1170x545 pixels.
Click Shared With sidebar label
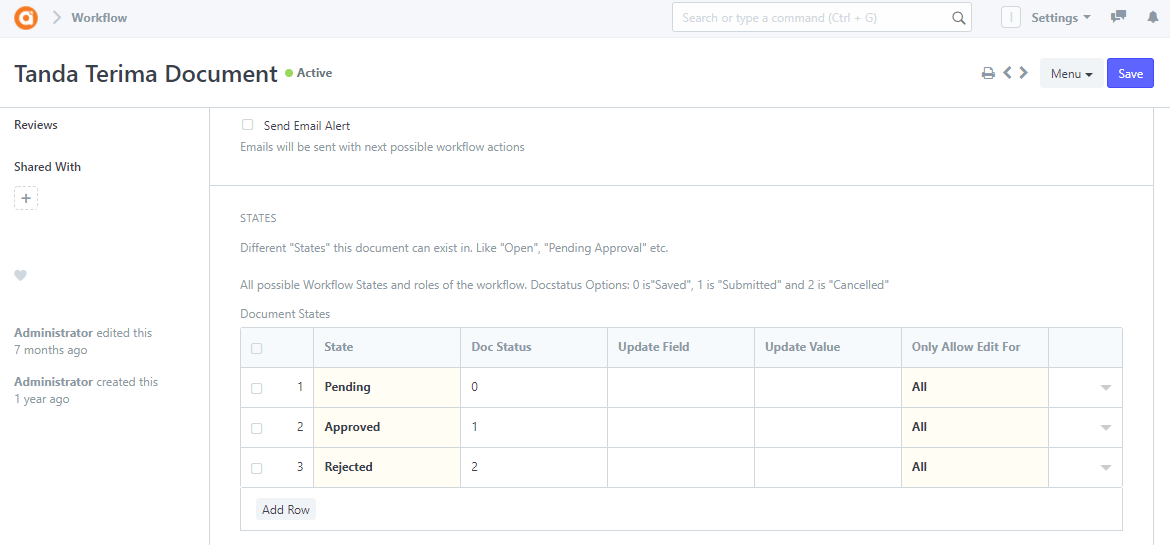click(x=48, y=167)
